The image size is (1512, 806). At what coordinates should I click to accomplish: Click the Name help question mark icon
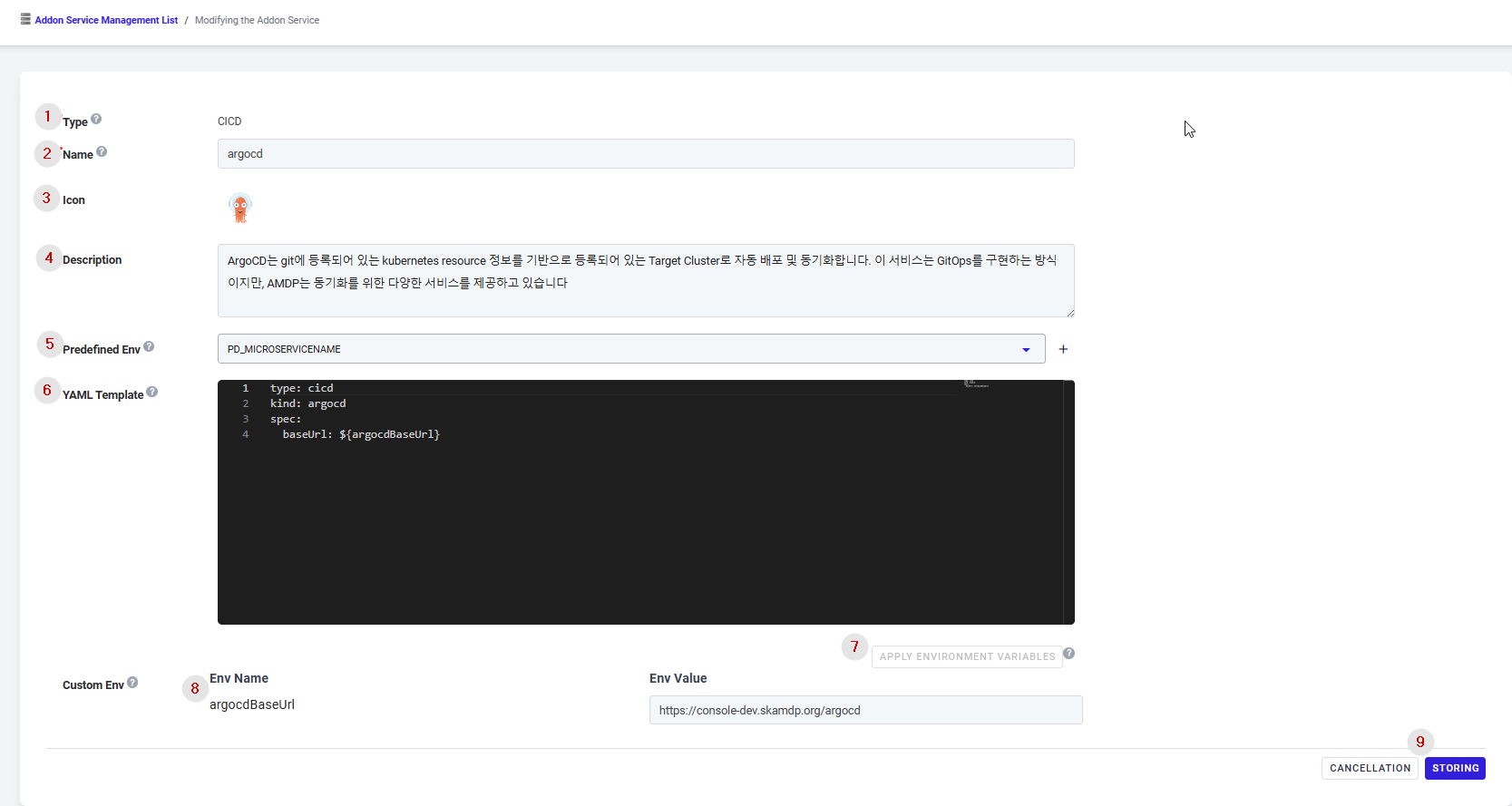coord(102,151)
